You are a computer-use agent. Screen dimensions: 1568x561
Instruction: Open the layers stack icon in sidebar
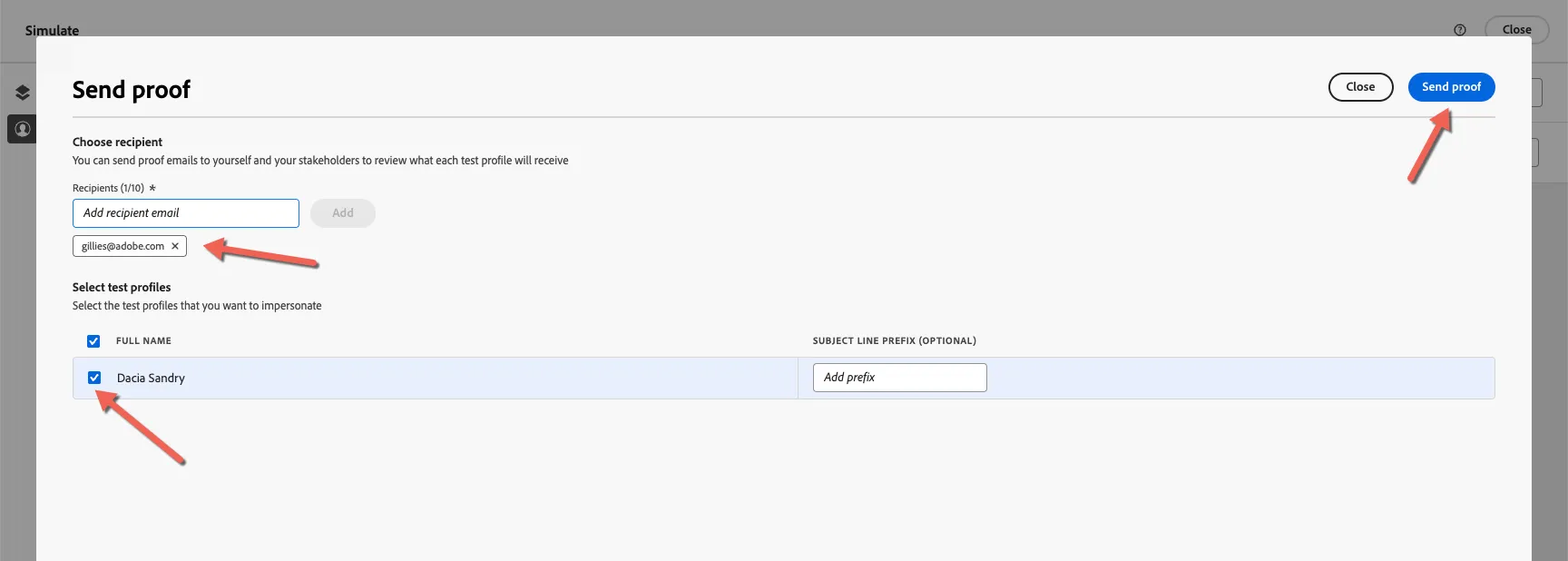coord(23,92)
